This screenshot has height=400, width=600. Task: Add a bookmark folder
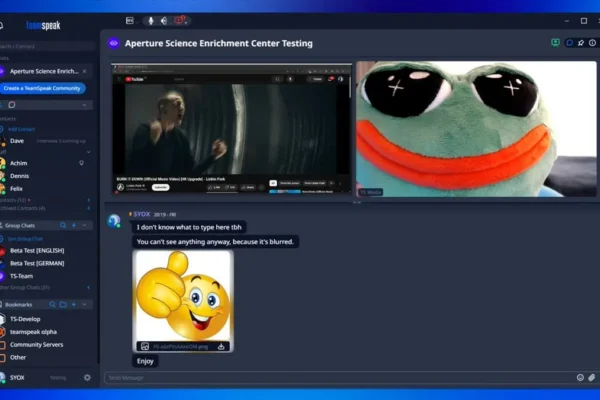pos(62,304)
